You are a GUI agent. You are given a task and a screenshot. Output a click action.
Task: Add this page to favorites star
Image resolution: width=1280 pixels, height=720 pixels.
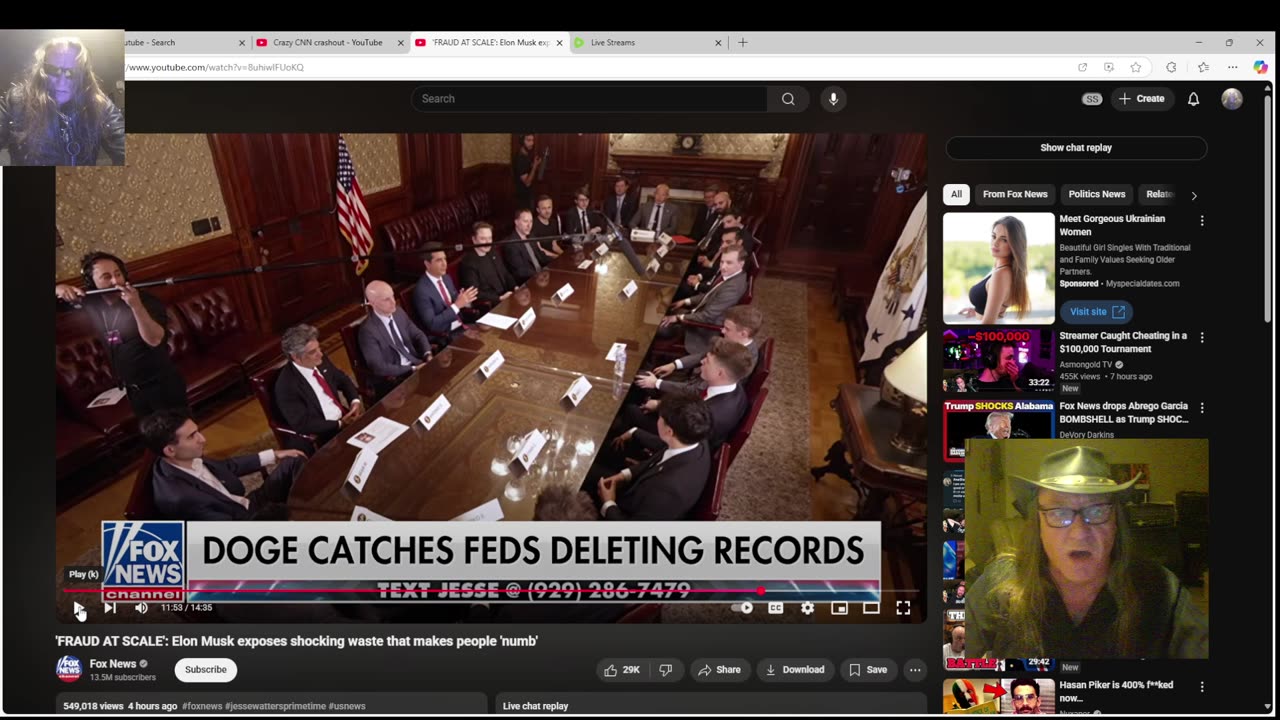1136,67
